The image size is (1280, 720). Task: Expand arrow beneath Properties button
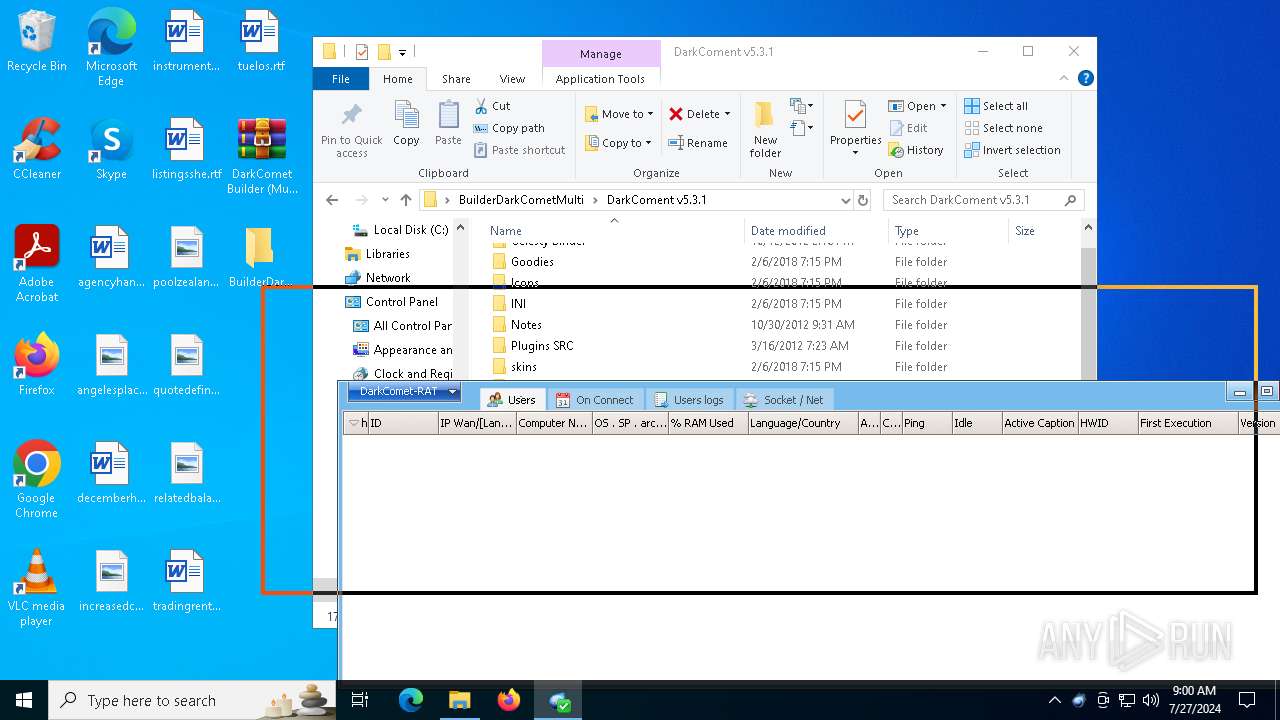click(x=855, y=153)
